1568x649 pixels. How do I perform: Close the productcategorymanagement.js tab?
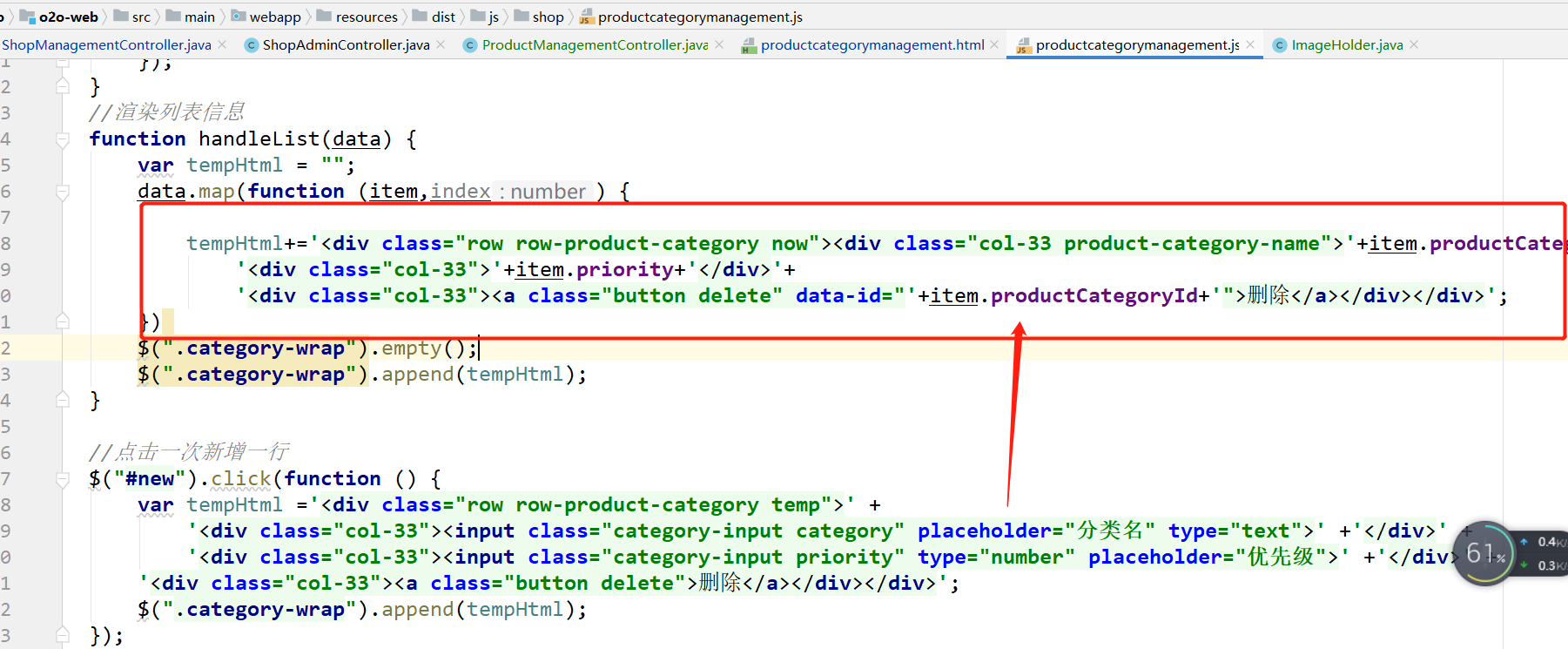[x=1250, y=44]
